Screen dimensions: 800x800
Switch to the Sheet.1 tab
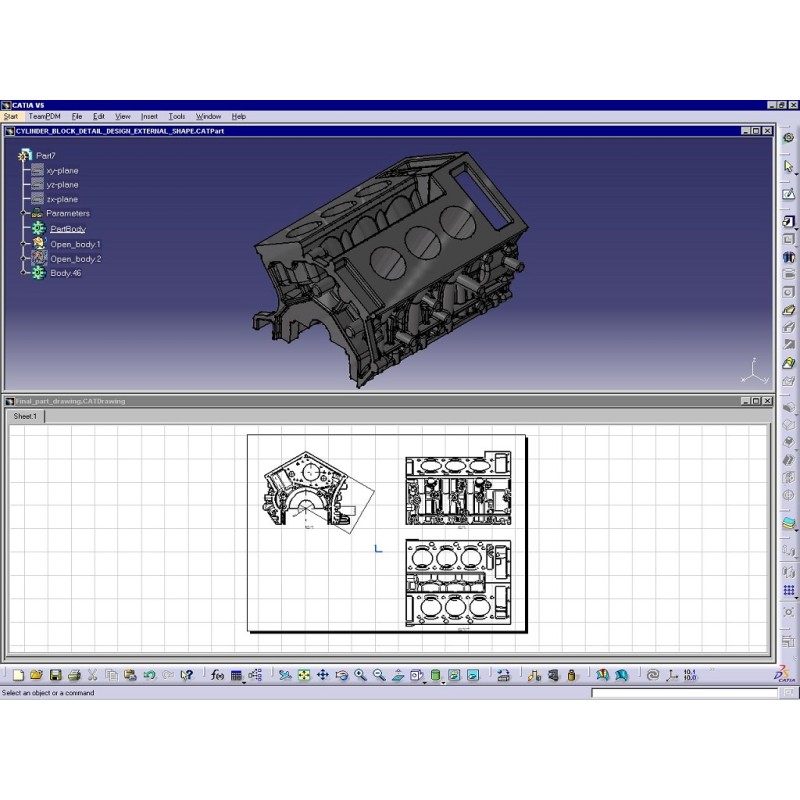(25, 416)
